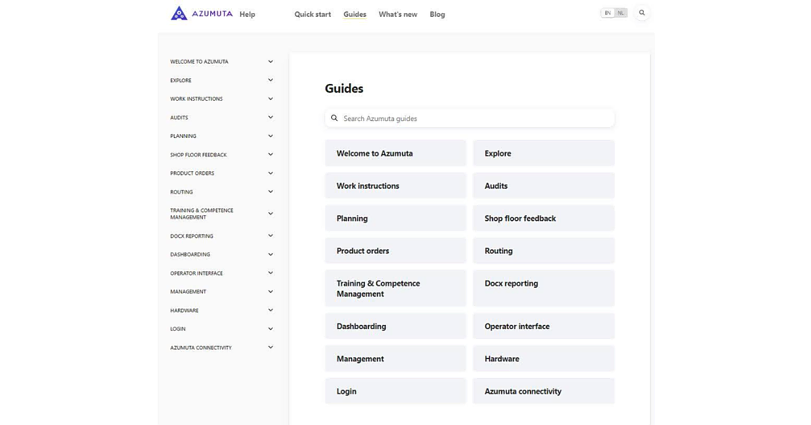Open the Planning guide card
811x425 pixels.
396,218
